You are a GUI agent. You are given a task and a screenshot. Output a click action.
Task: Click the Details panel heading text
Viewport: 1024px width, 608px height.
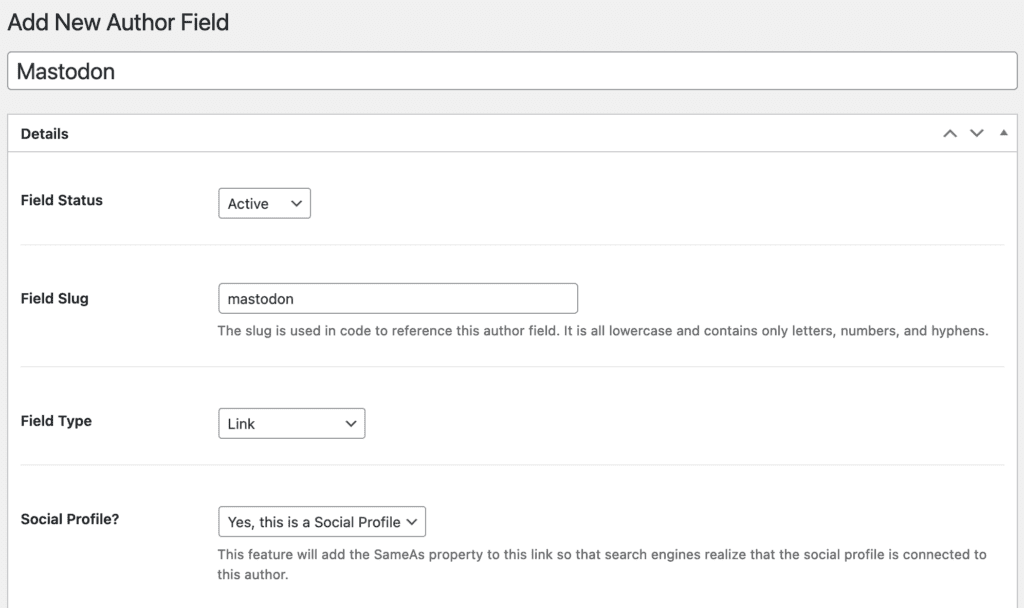click(x=45, y=133)
